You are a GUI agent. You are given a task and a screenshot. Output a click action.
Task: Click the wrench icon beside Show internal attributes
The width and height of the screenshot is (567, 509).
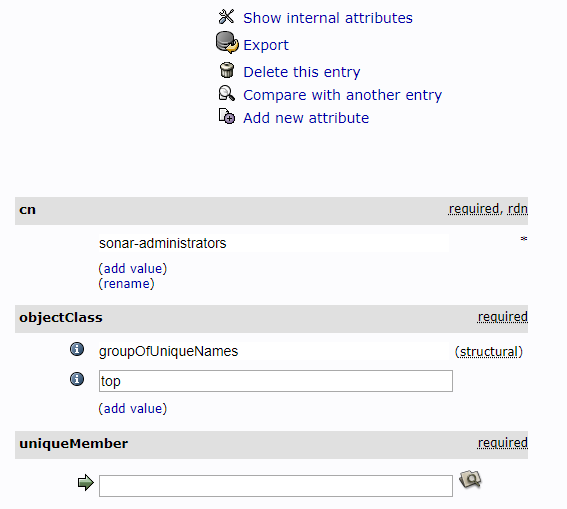click(226, 17)
